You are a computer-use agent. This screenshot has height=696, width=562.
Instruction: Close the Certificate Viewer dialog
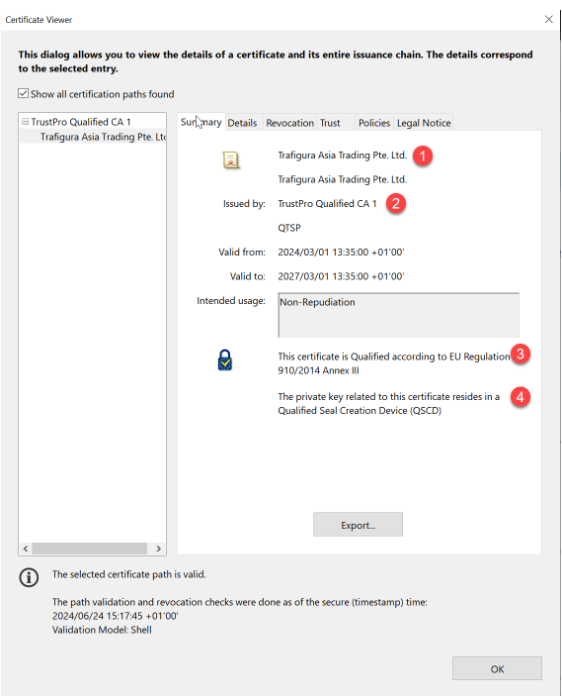click(x=549, y=19)
